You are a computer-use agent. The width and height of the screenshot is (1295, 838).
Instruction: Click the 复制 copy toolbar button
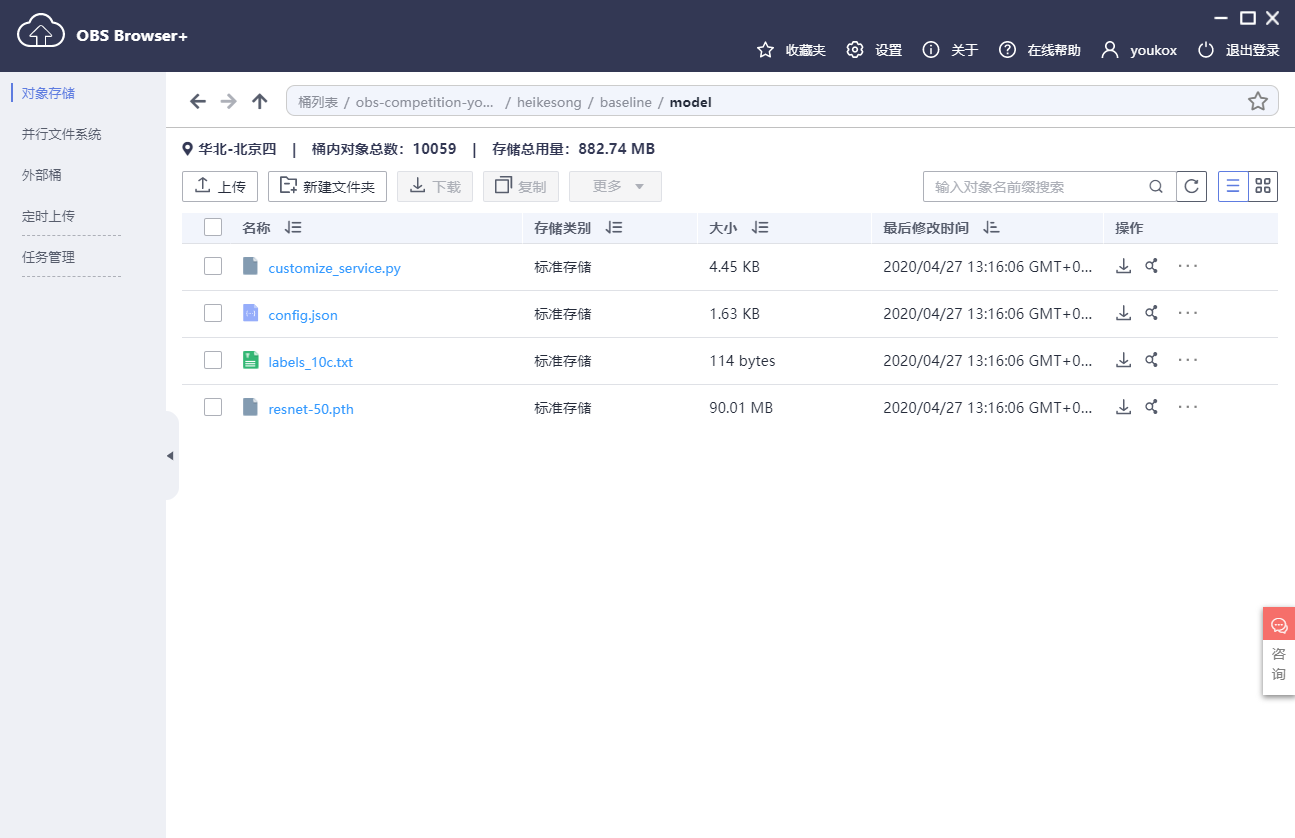pyautogui.click(x=521, y=186)
